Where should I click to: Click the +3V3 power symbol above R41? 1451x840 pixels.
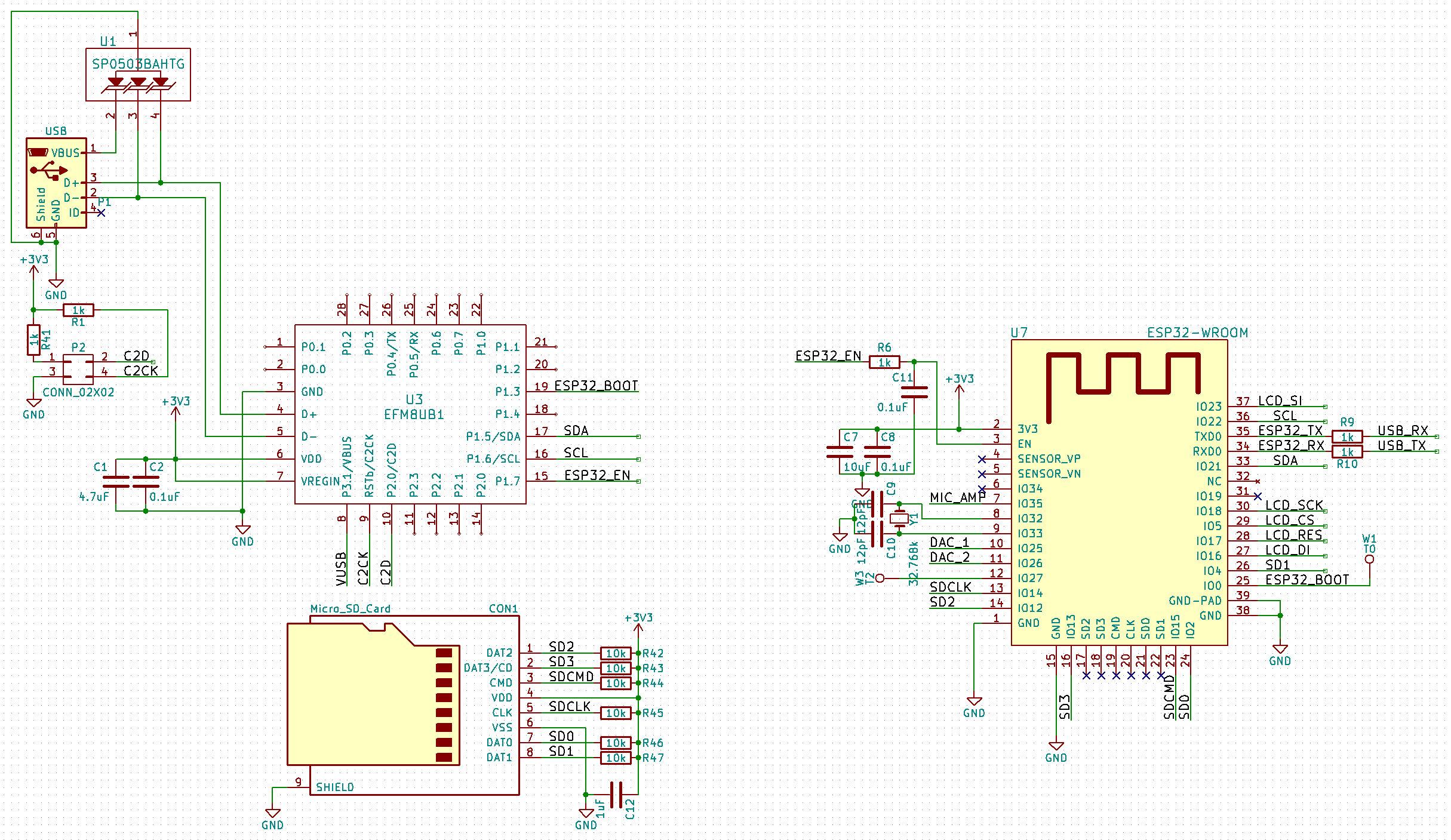point(33,269)
